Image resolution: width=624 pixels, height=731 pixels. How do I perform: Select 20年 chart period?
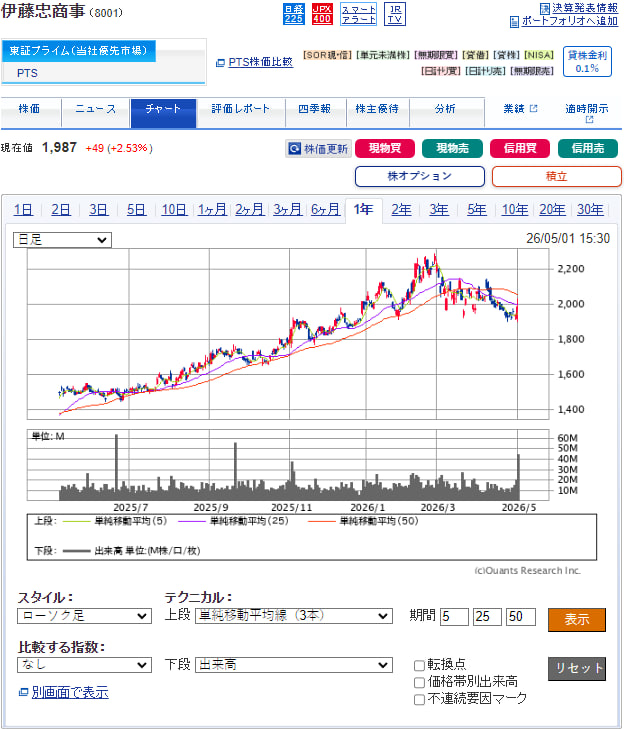pyautogui.click(x=552, y=210)
